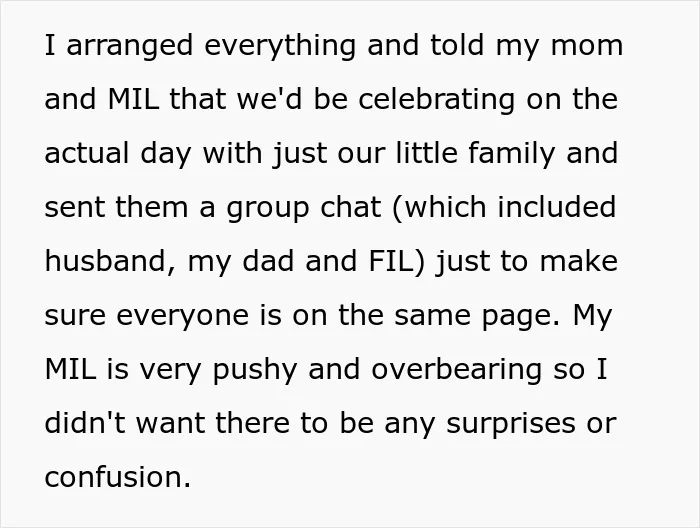
Task: Select the word "everything"
Action: tap(280, 46)
